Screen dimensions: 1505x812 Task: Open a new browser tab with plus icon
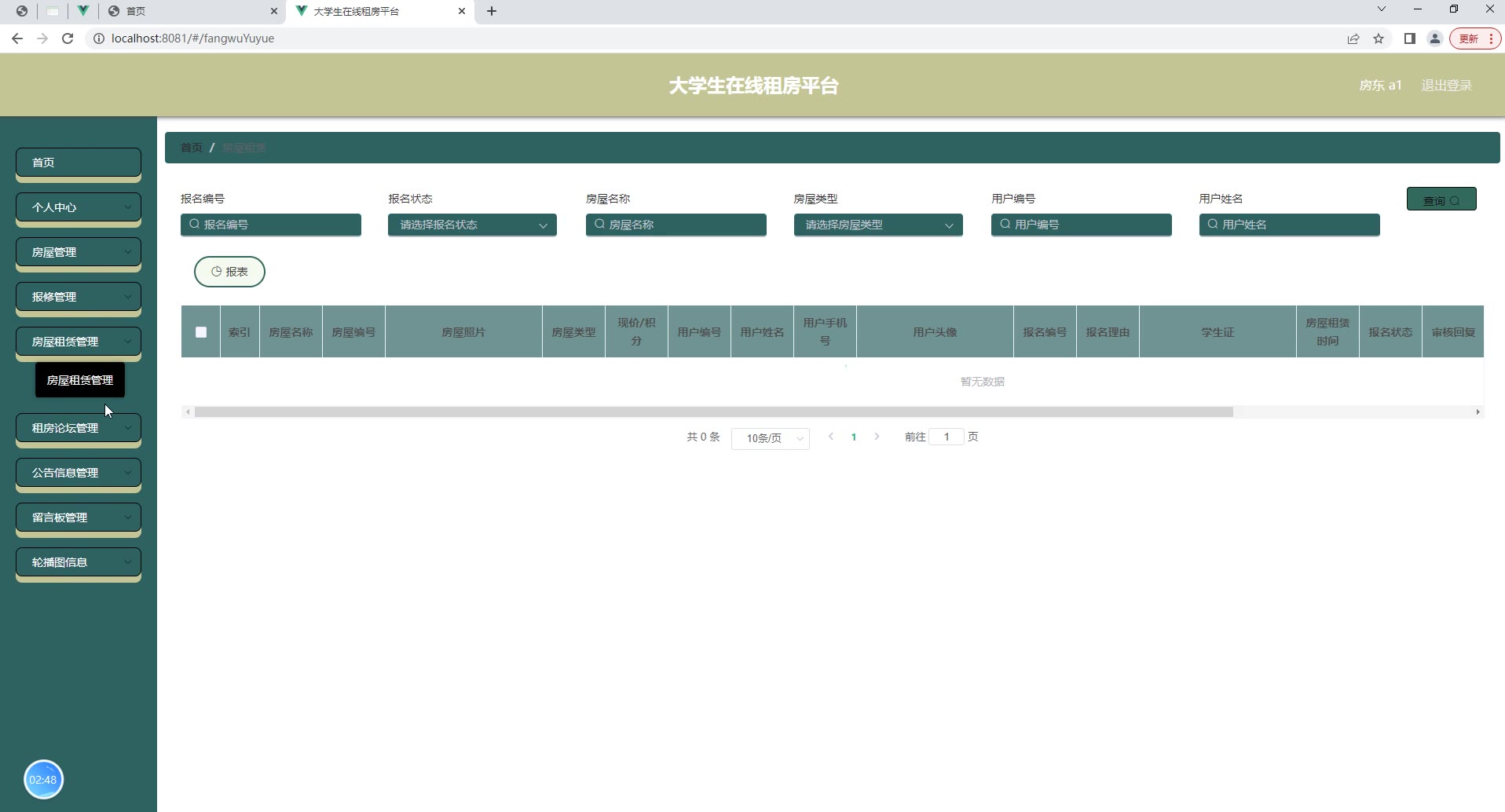[492, 11]
